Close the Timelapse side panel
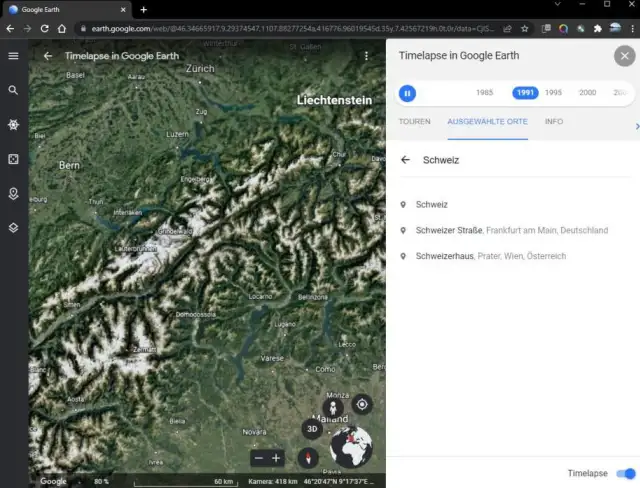Viewport: 640px width, 488px height. pos(624,56)
